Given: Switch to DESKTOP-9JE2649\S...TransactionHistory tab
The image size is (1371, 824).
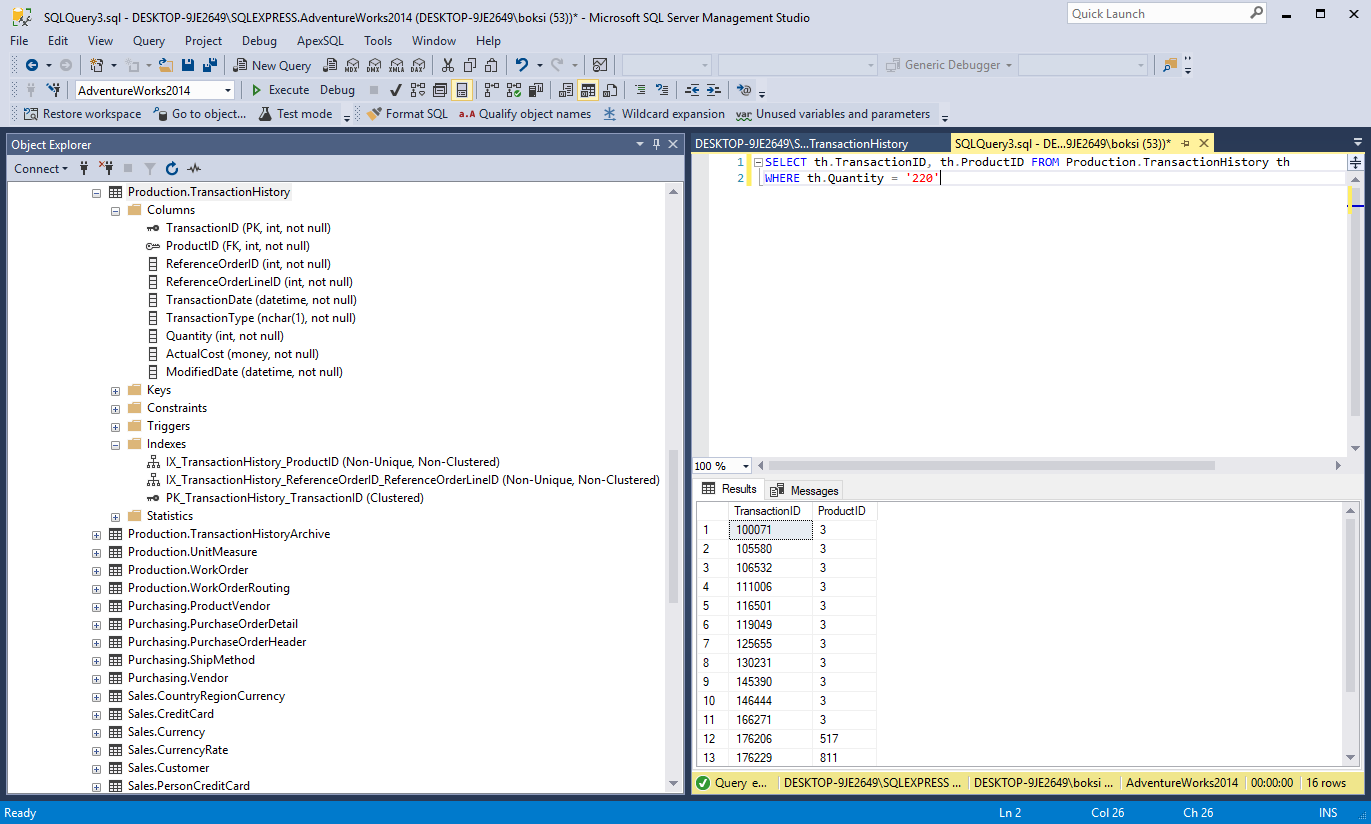Looking at the screenshot, I should (x=801, y=144).
